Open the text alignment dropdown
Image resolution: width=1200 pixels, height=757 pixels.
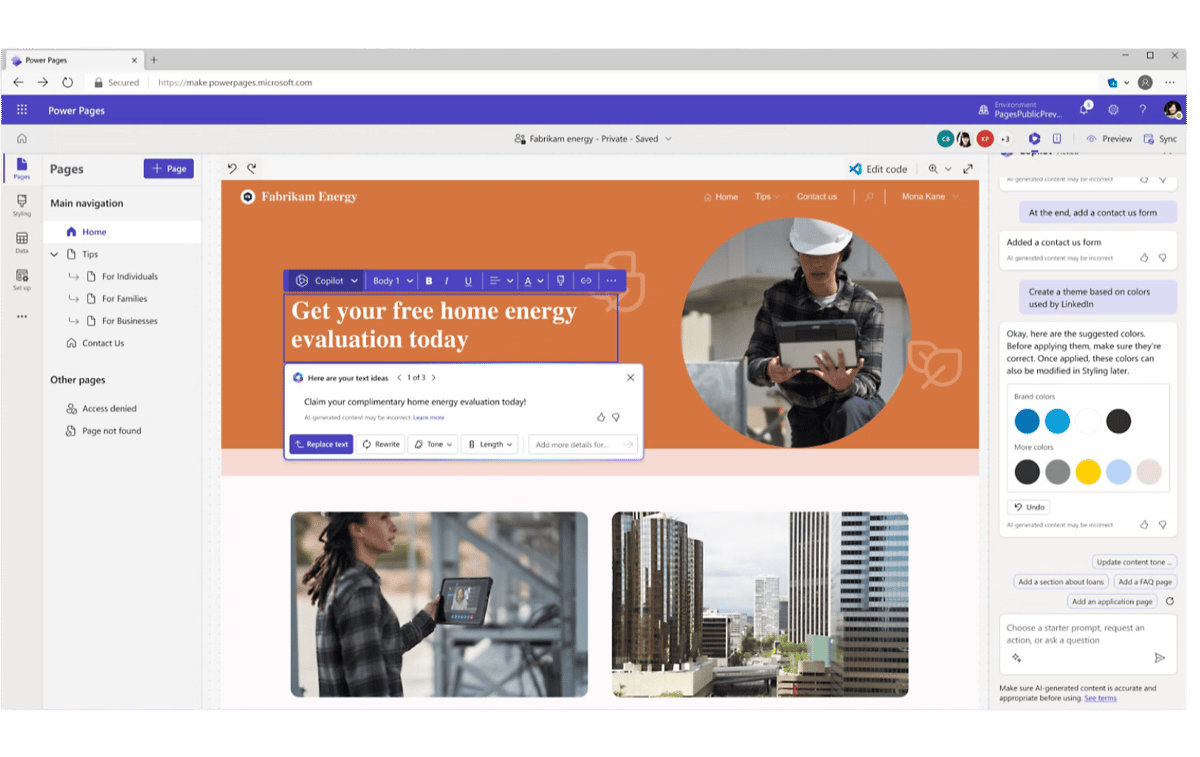coord(501,281)
